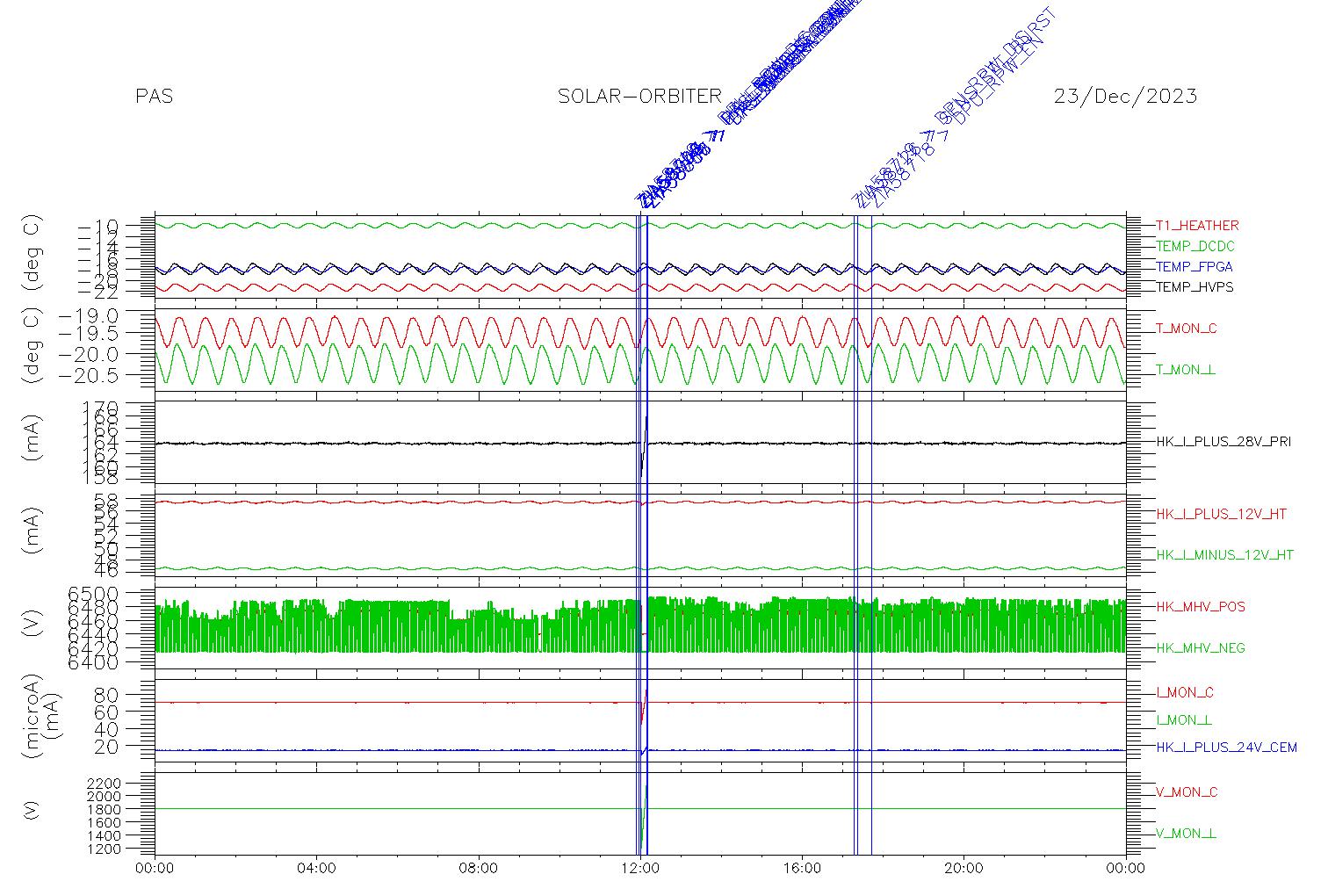Select the T1_HEATHER legend label
The height and width of the screenshot is (896, 1328).
tap(1197, 226)
